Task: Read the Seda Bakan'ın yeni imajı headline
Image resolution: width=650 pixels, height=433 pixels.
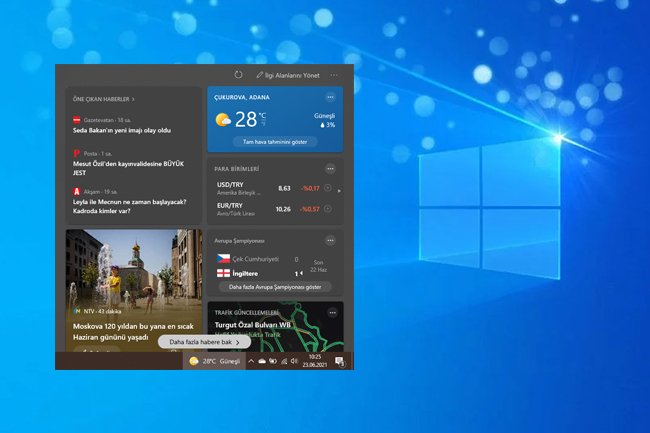Action: click(122, 131)
